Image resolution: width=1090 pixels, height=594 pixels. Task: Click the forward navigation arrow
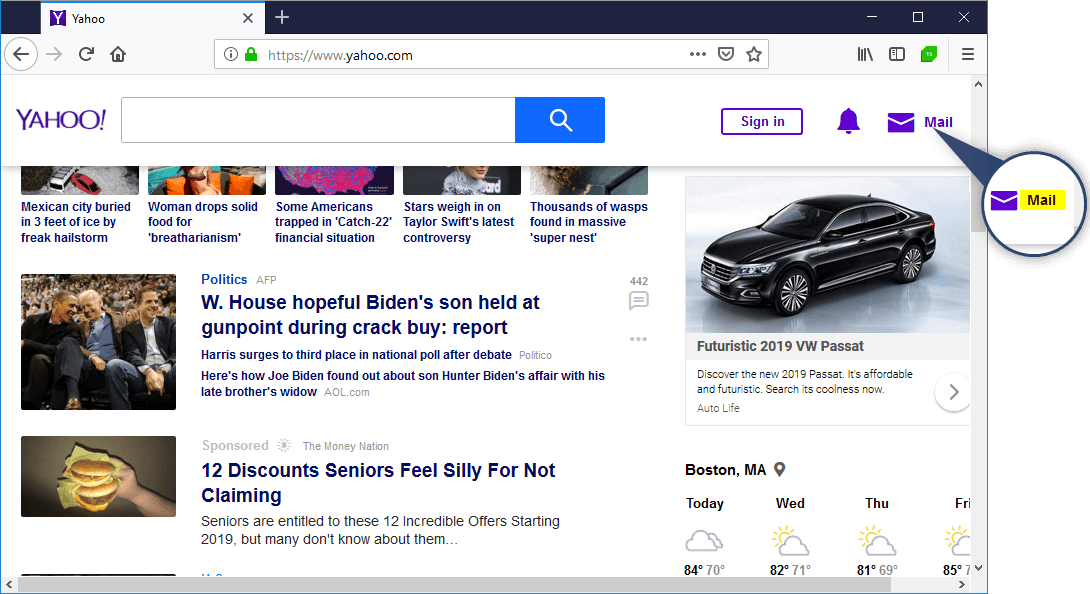pyautogui.click(x=54, y=54)
